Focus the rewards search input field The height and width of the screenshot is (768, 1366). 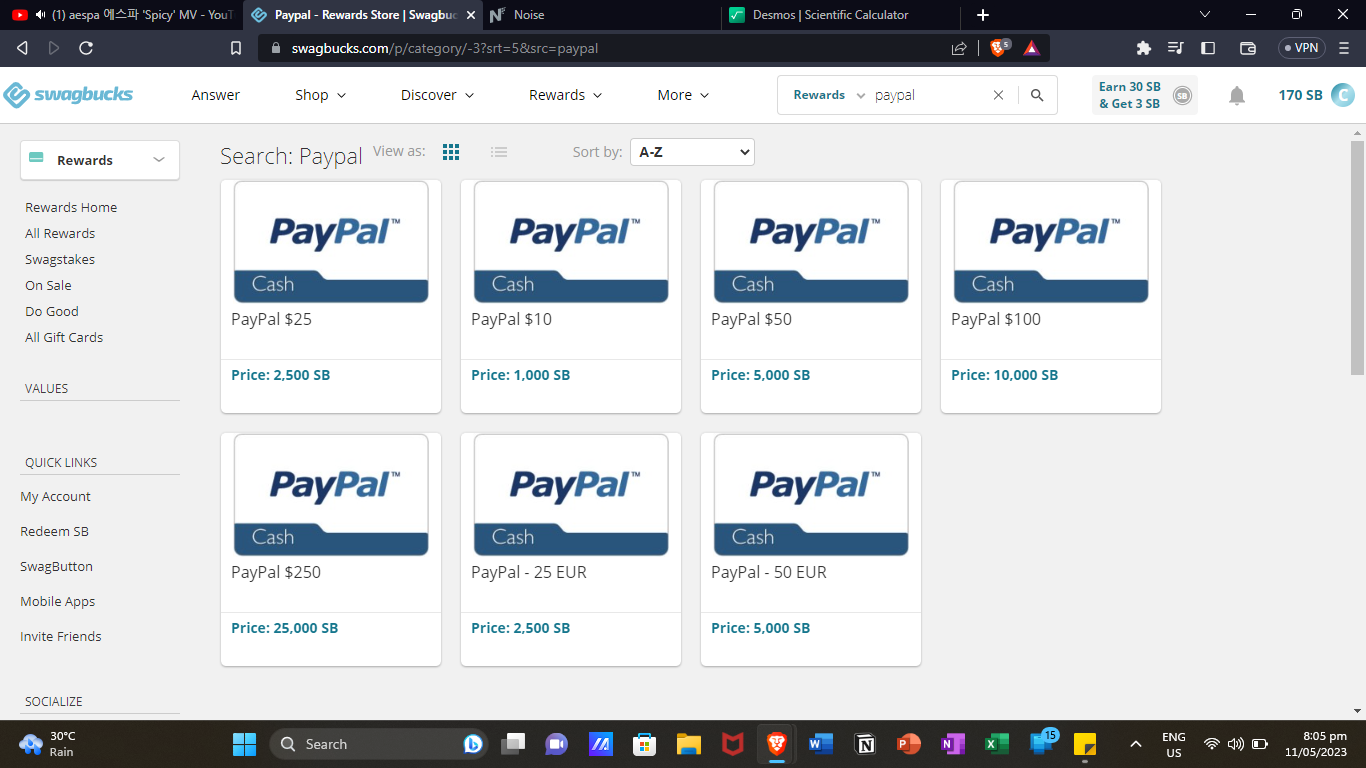coord(930,95)
